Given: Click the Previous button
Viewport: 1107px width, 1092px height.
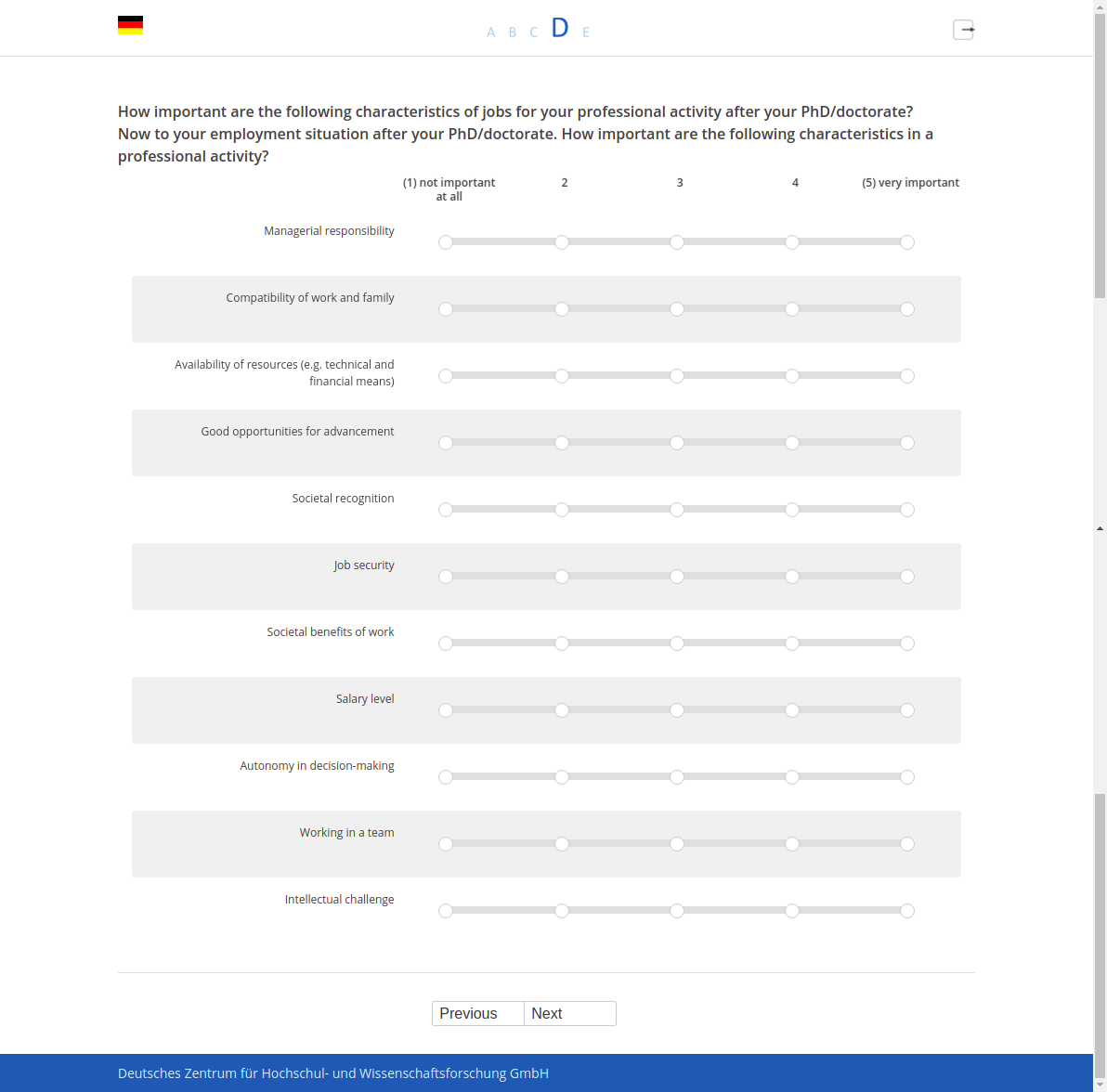Looking at the screenshot, I should [478, 1014].
